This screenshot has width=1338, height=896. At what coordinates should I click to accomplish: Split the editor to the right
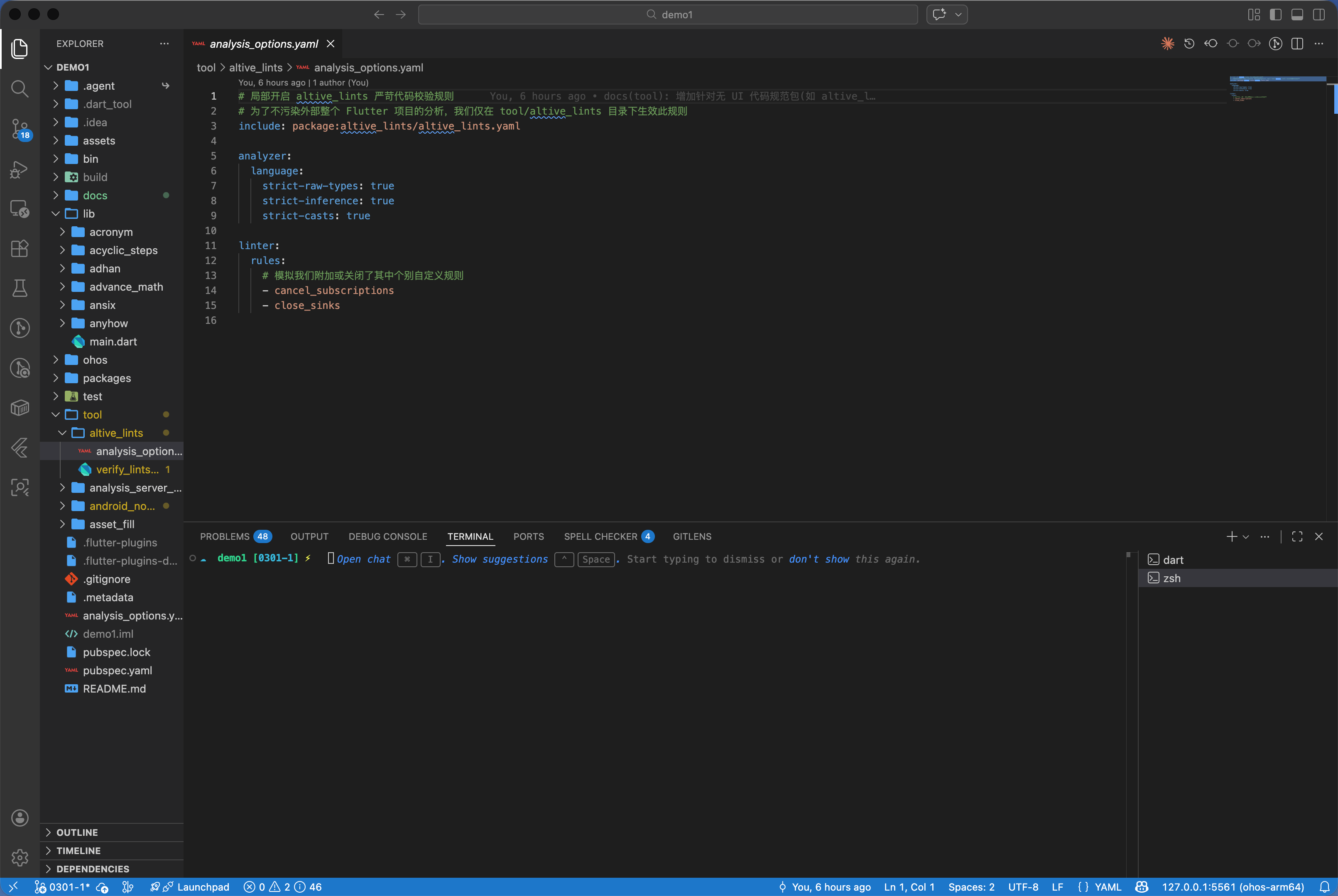click(1297, 44)
